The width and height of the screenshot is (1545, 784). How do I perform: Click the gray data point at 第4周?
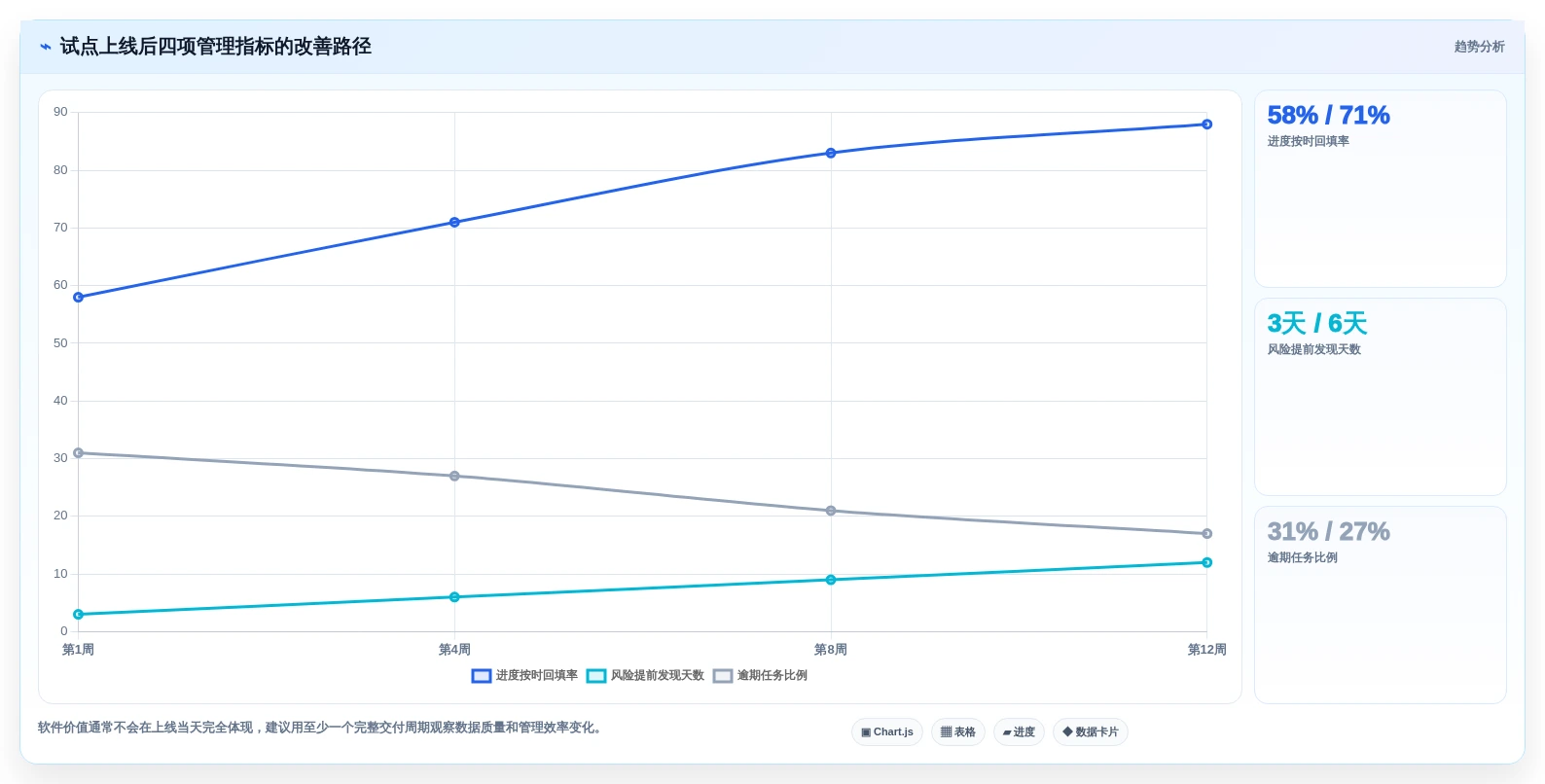[x=454, y=477]
